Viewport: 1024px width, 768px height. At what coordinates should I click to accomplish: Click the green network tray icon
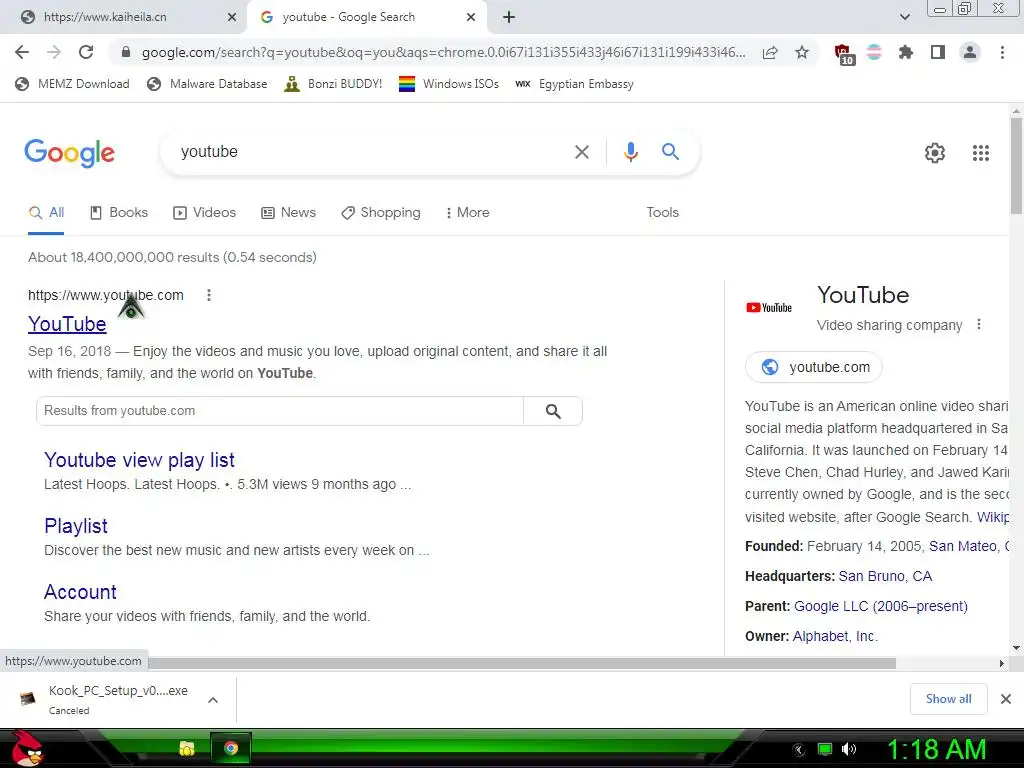point(825,749)
